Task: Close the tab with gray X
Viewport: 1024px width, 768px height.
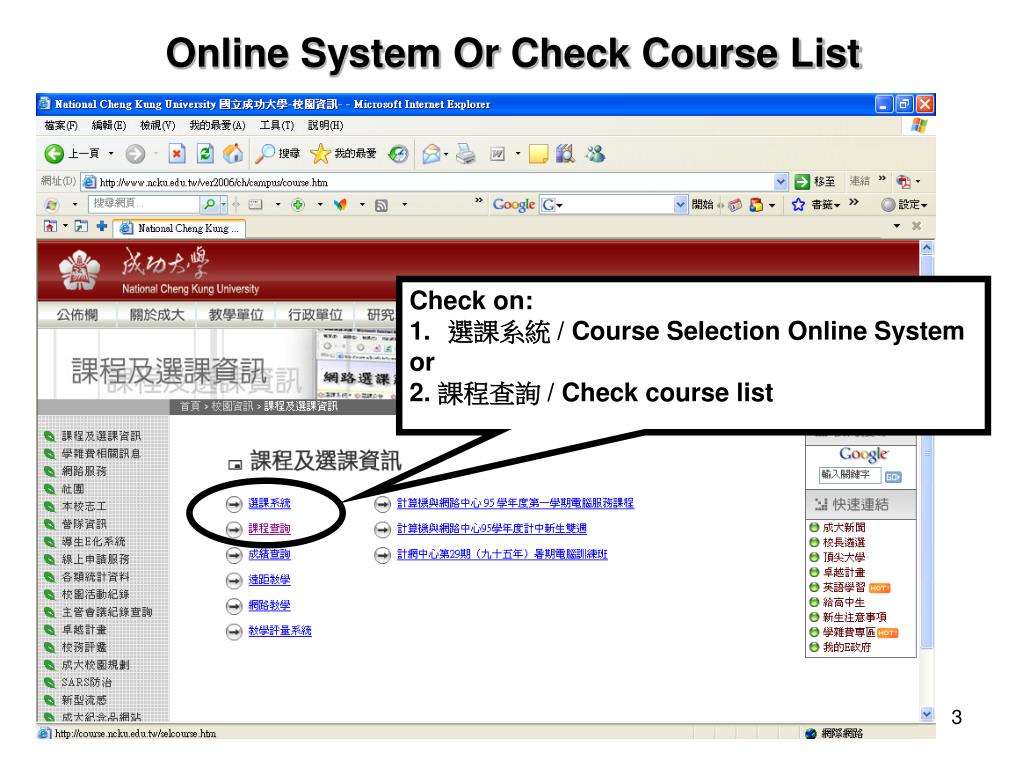Action: pos(916,226)
